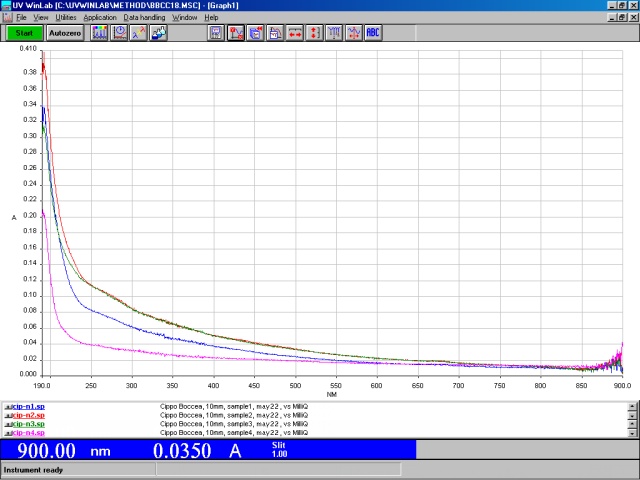Open the Window menu
Viewport: 640px width, 480px height.
(x=184, y=18)
